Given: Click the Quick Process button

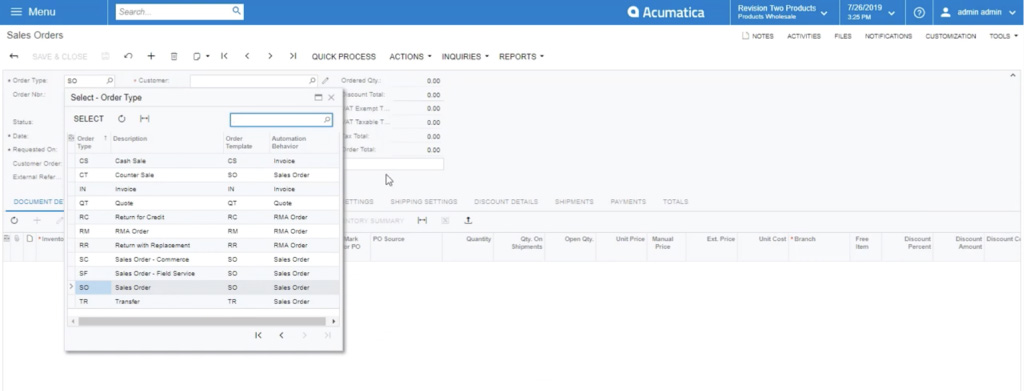Looking at the screenshot, I should (x=344, y=57).
